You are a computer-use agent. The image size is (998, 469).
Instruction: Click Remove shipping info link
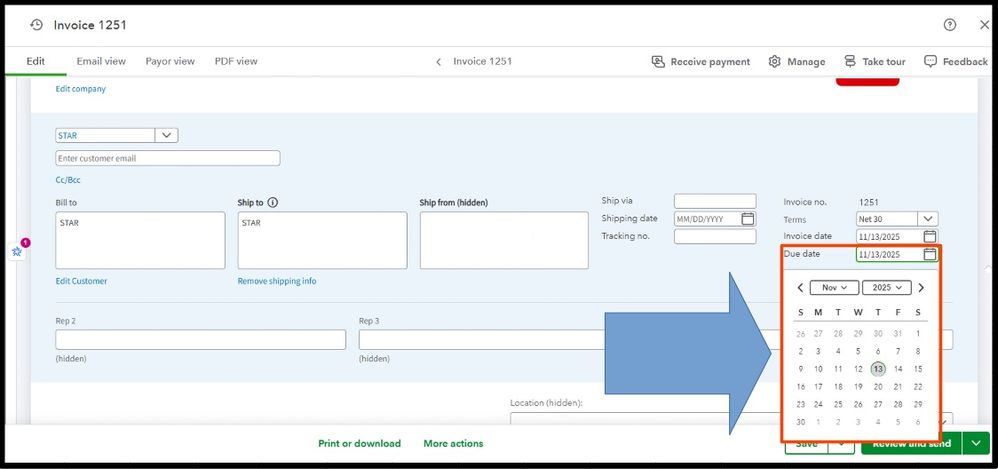pyautogui.click(x=277, y=281)
